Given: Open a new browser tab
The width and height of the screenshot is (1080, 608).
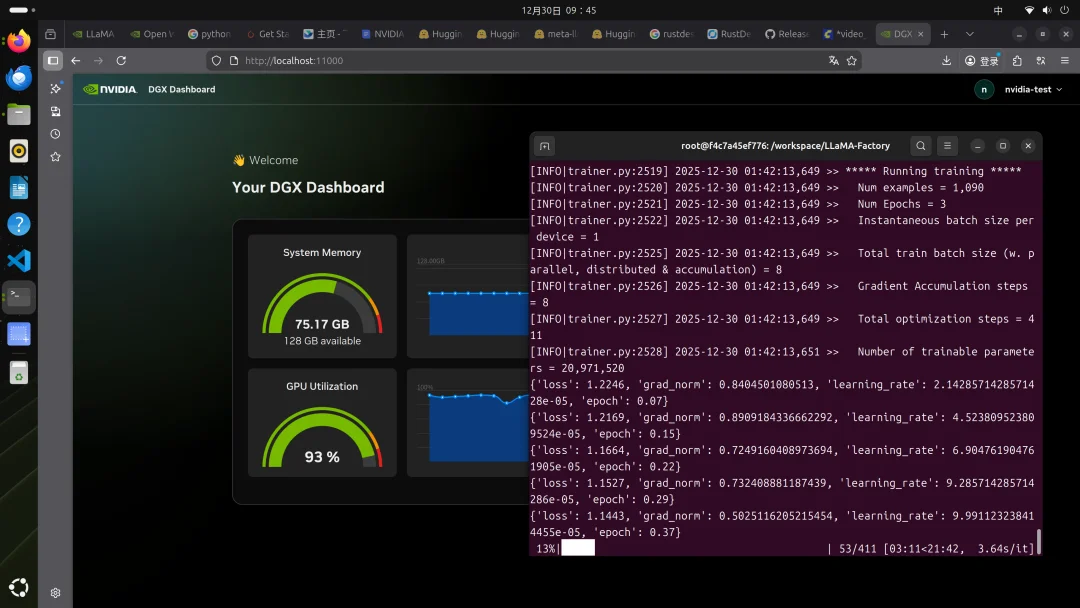Looking at the screenshot, I should 944,34.
